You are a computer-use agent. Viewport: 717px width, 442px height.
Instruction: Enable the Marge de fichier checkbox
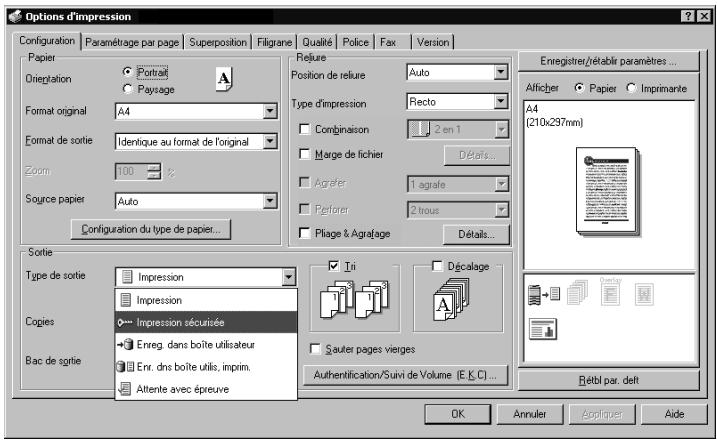[x=304, y=154]
